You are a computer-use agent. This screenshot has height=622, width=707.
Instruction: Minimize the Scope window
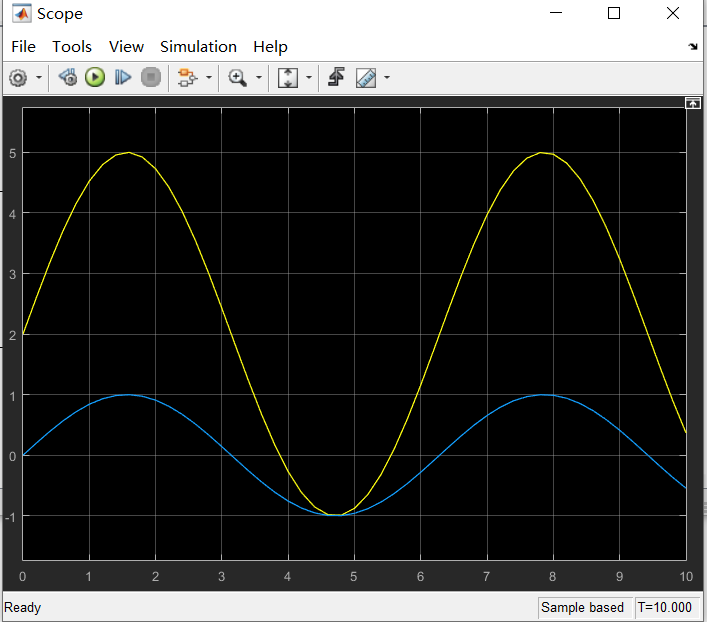(556, 13)
